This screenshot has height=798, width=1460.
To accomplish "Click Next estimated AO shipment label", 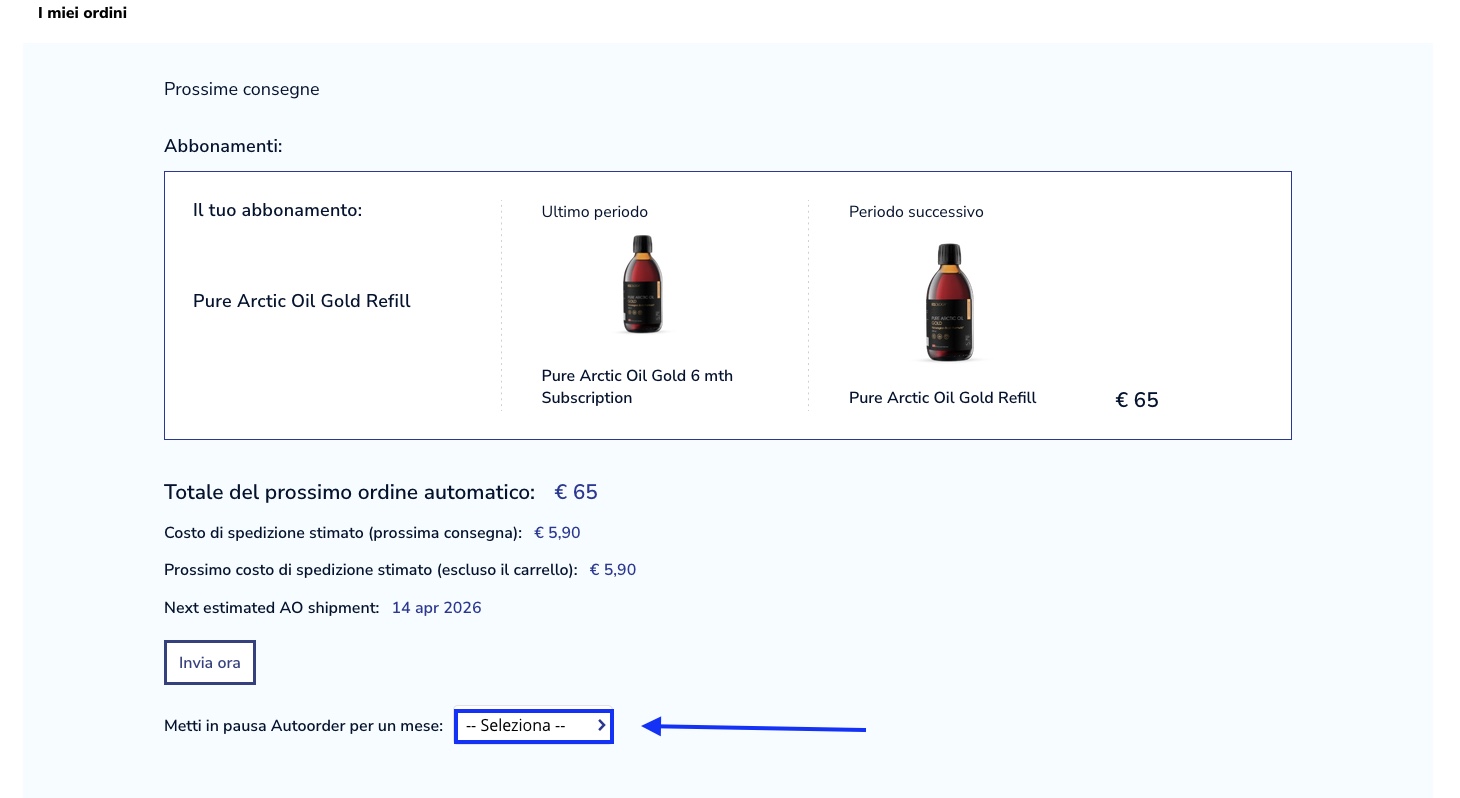I will point(272,608).
